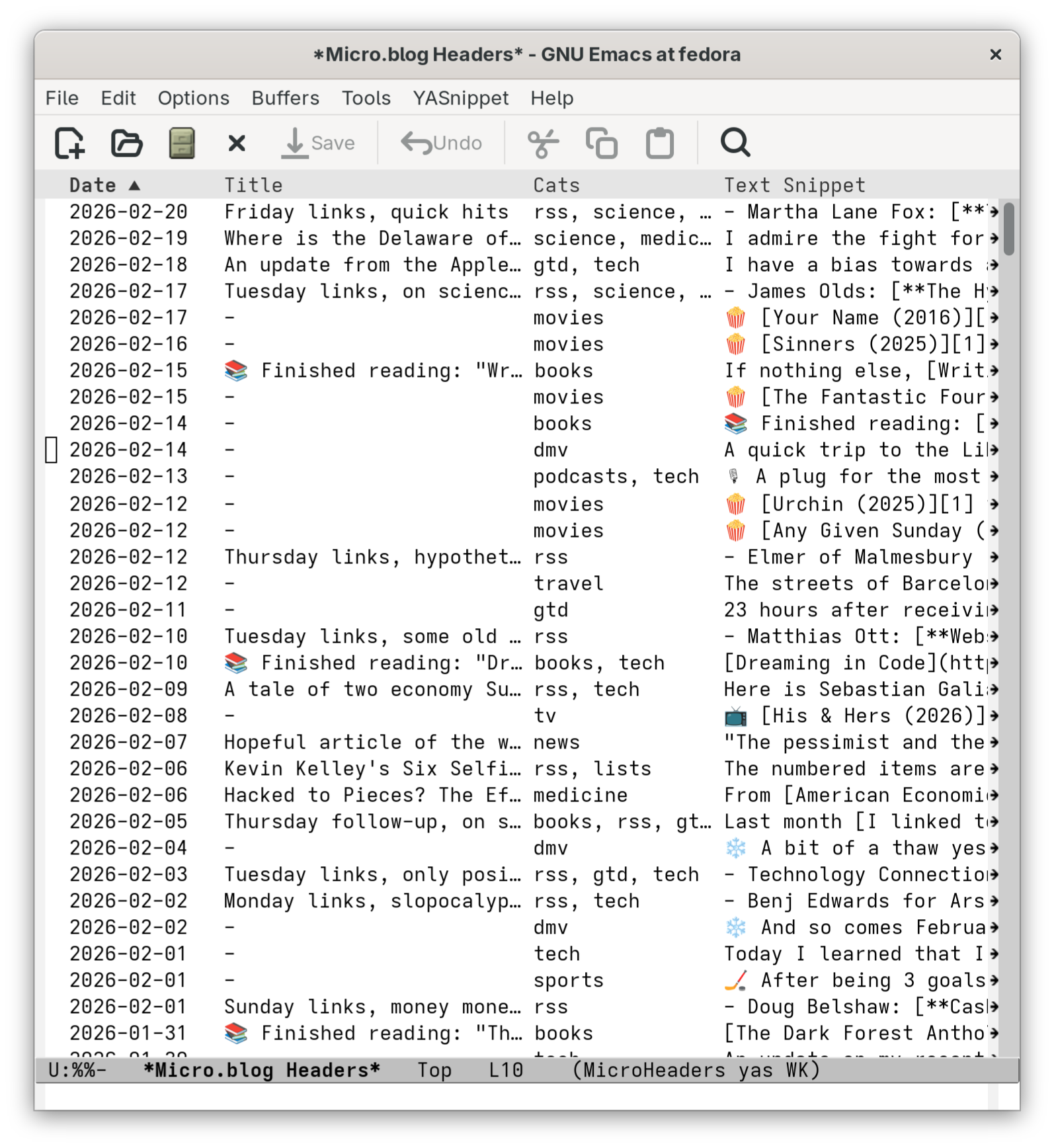Screen dimensions: 1054x1148
Task: Click the date 2026-02-11
Action: pyautogui.click(x=128, y=610)
